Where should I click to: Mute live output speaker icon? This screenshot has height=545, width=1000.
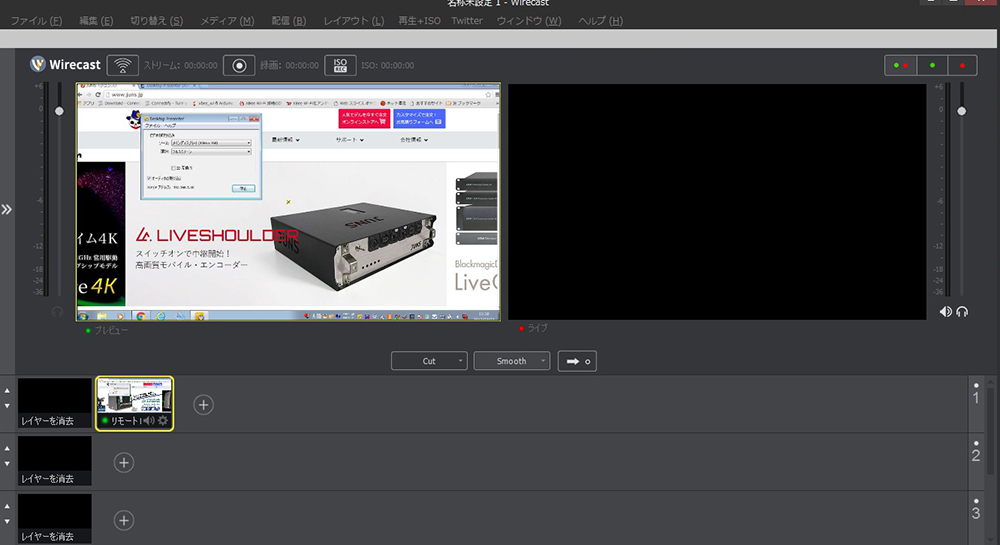[946, 312]
